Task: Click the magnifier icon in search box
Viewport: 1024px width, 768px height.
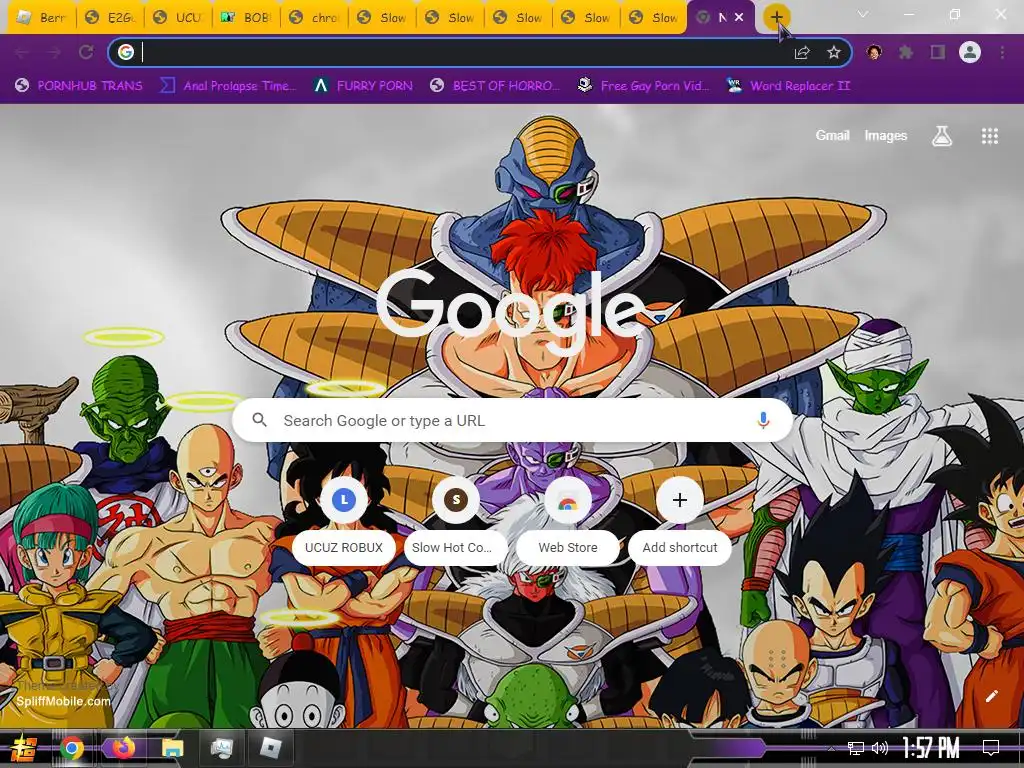Action: pos(259,420)
